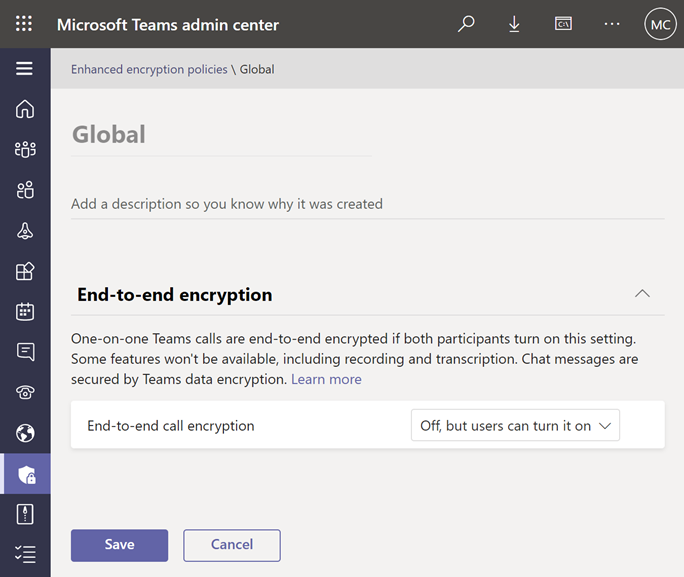Open the Users section icon
The width and height of the screenshot is (684, 577).
[x=25, y=190]
